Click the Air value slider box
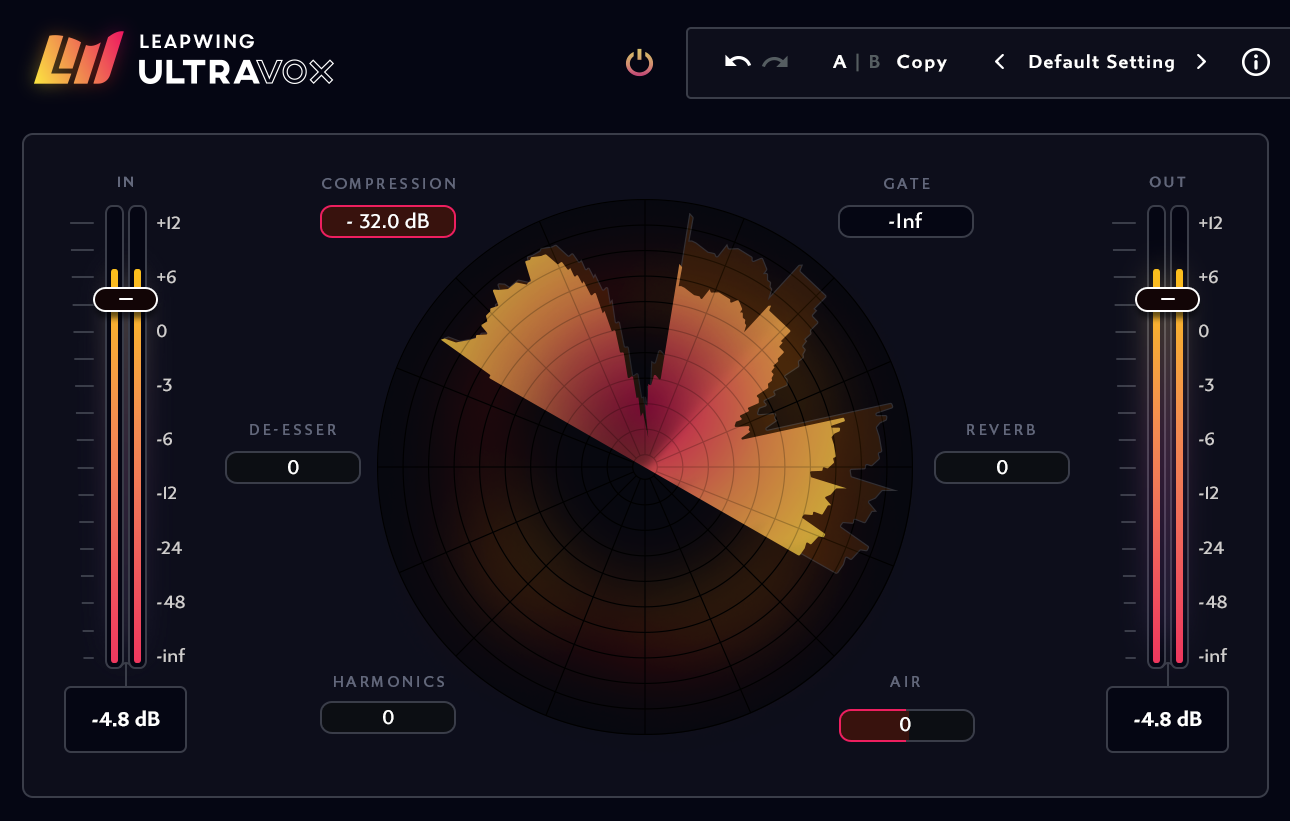Image resolution: width=1290 pixels, height=821 pixels. [x=906, y=725]
